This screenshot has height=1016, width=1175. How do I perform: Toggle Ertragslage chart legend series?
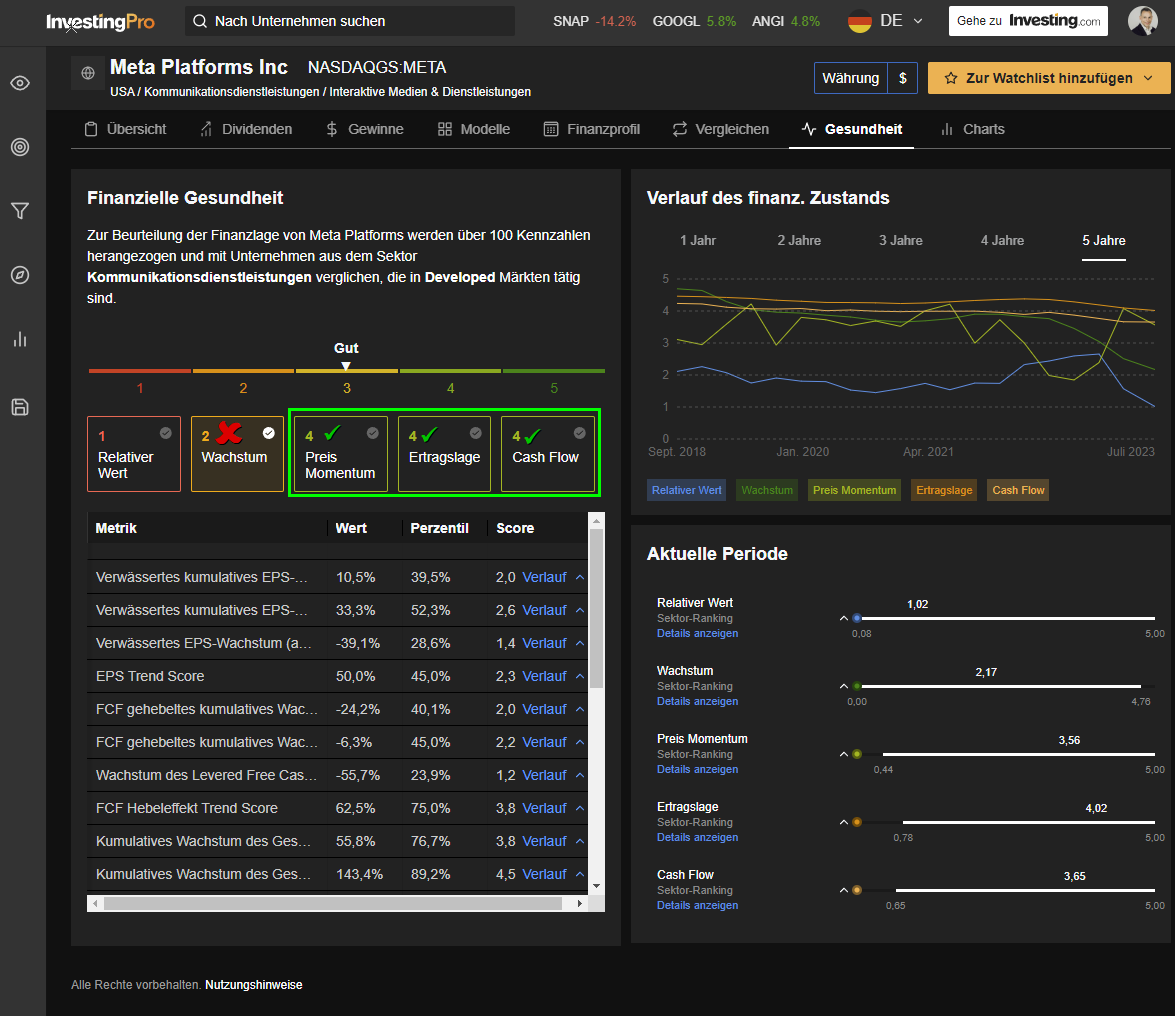tap(944, 490)
